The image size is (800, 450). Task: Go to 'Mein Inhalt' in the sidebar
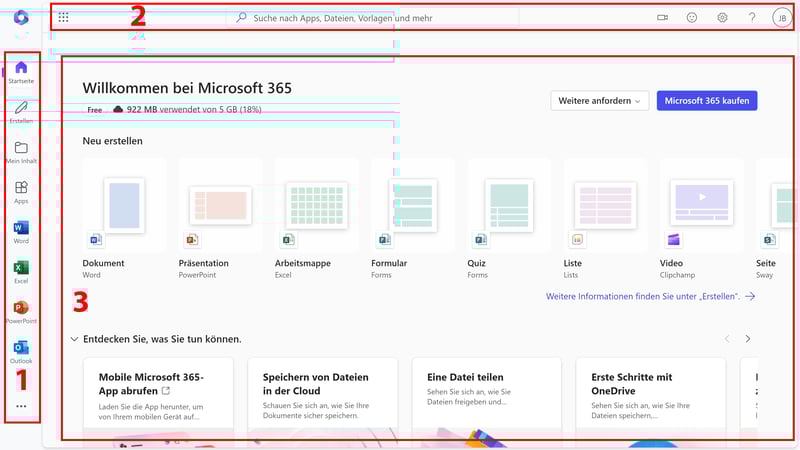21,151
